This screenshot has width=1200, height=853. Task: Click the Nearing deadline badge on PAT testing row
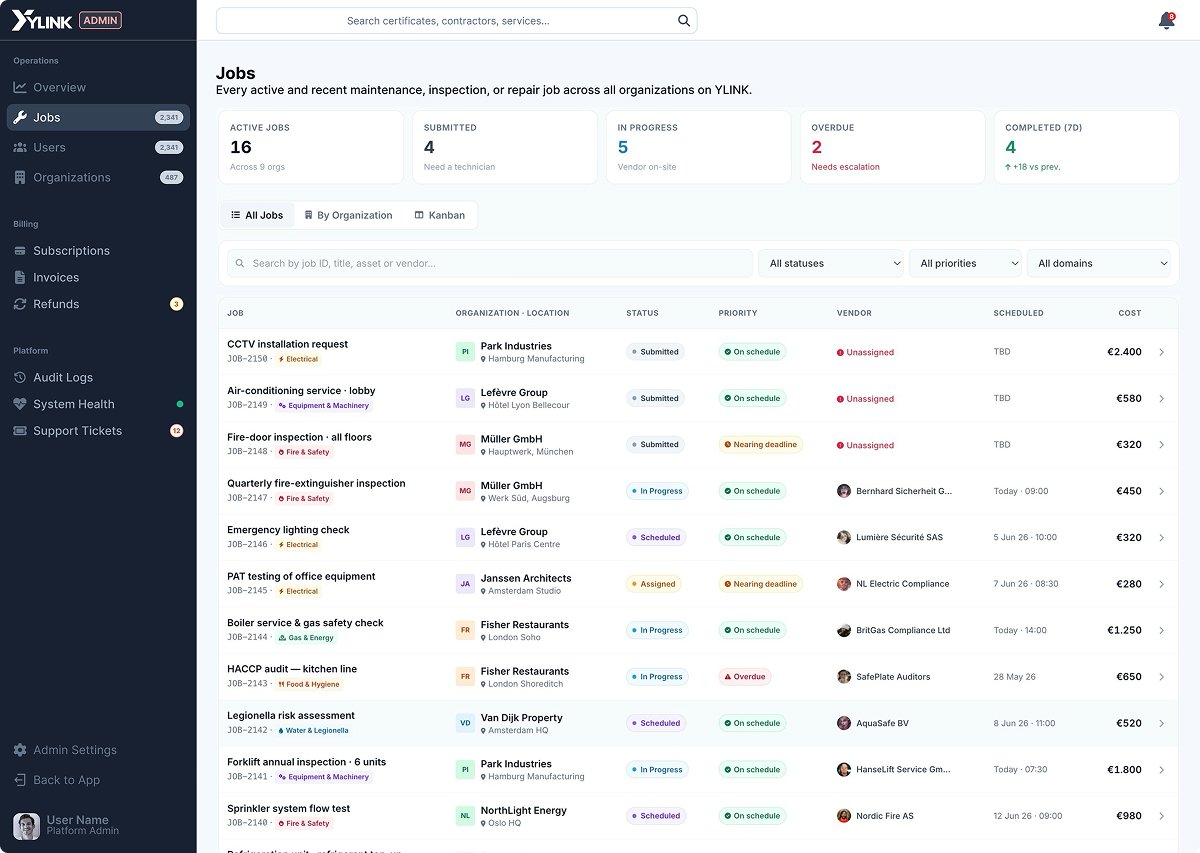(761, 584)
